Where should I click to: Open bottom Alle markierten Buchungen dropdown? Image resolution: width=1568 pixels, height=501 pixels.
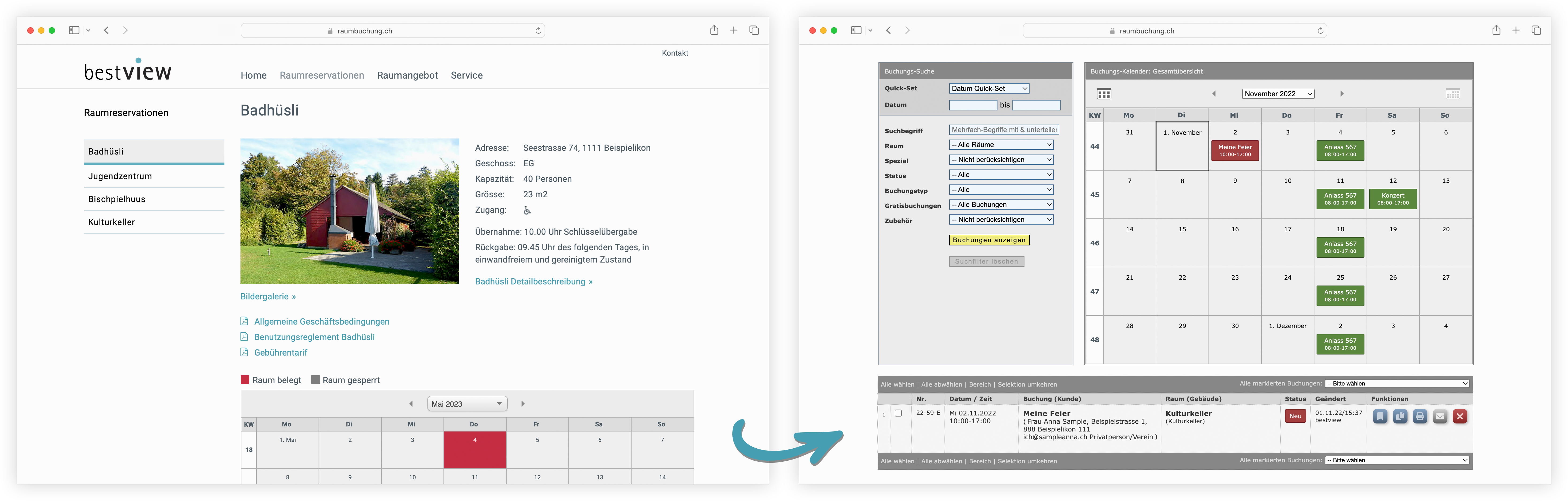(1397, 460)
